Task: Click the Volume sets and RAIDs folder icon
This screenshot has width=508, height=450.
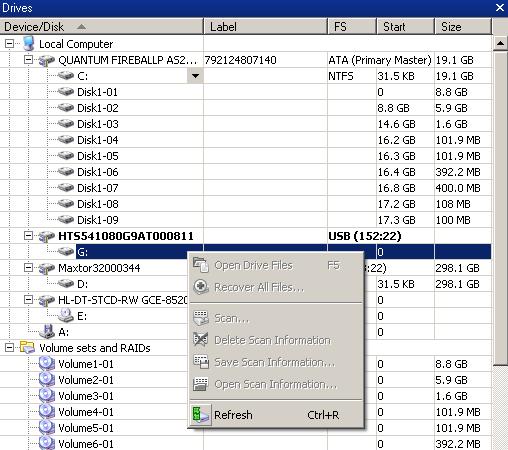Action: click(x=27, y=347)
